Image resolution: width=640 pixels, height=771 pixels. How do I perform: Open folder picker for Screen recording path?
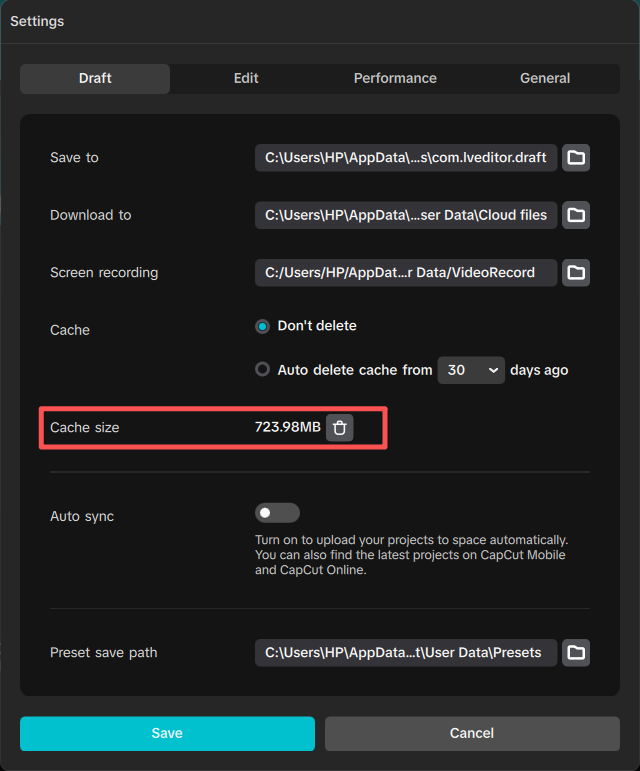[x=576, y=272]
